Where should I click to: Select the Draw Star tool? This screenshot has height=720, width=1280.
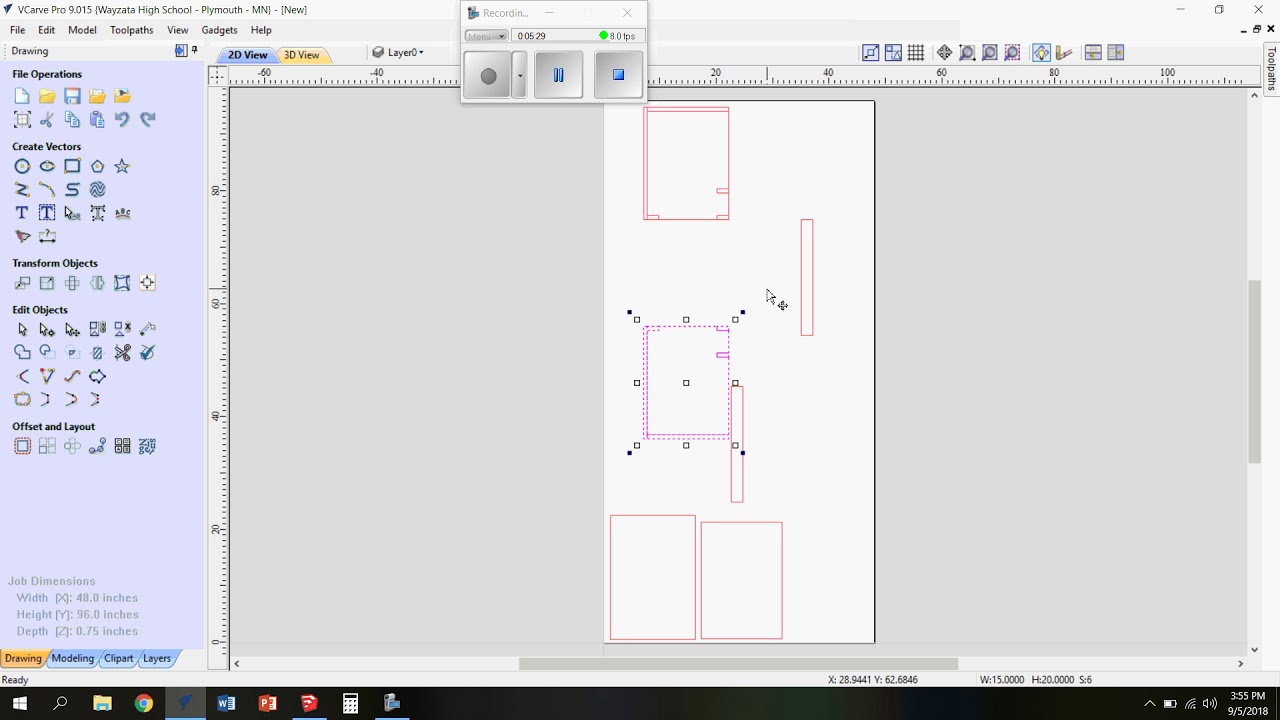pos(122,166)
